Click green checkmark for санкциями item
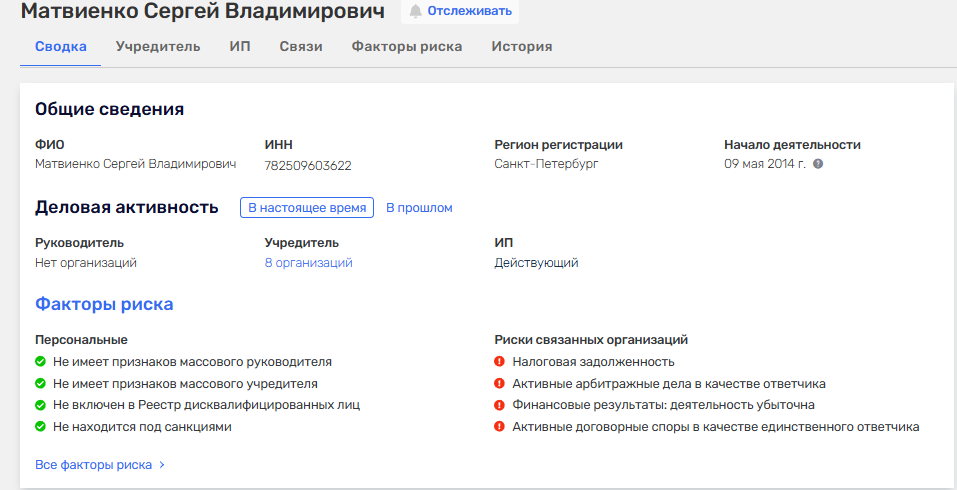The height and width of the screenshot is (490, 957). pyautogui.click(x=41, y=427)
